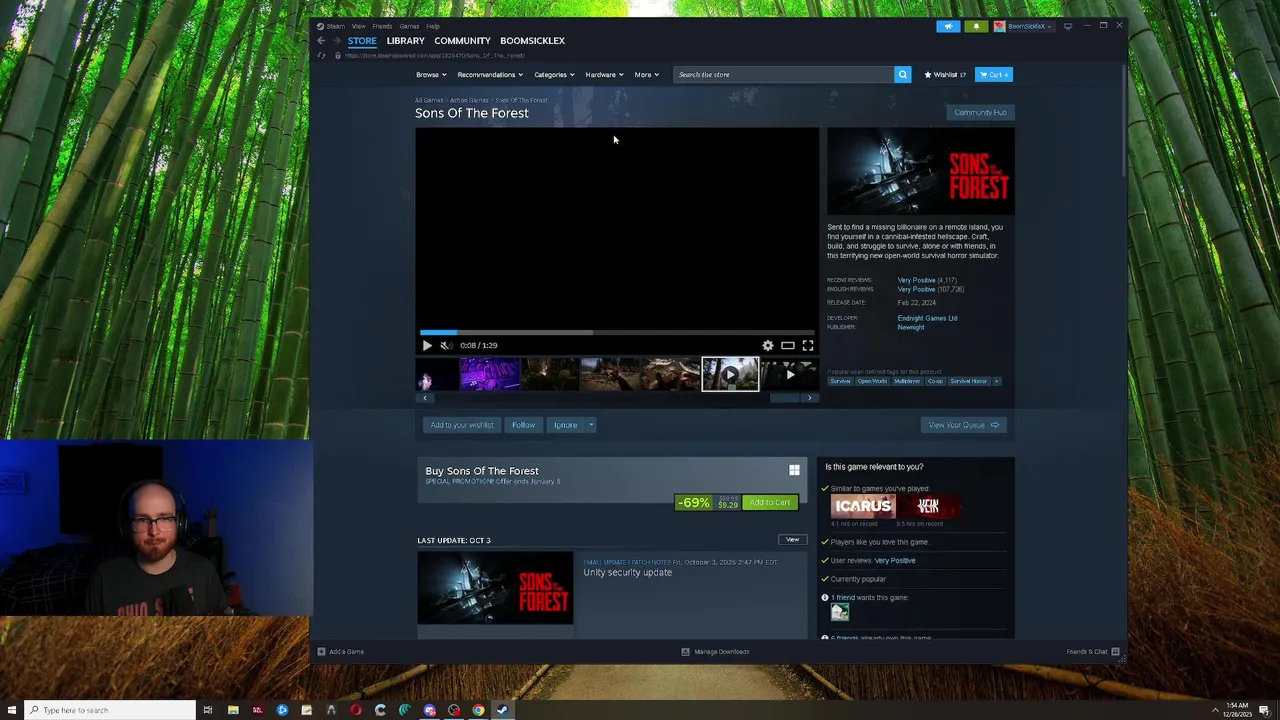Open the Survival tag
Screen dimensions: 1280x720
coord(840,381)
